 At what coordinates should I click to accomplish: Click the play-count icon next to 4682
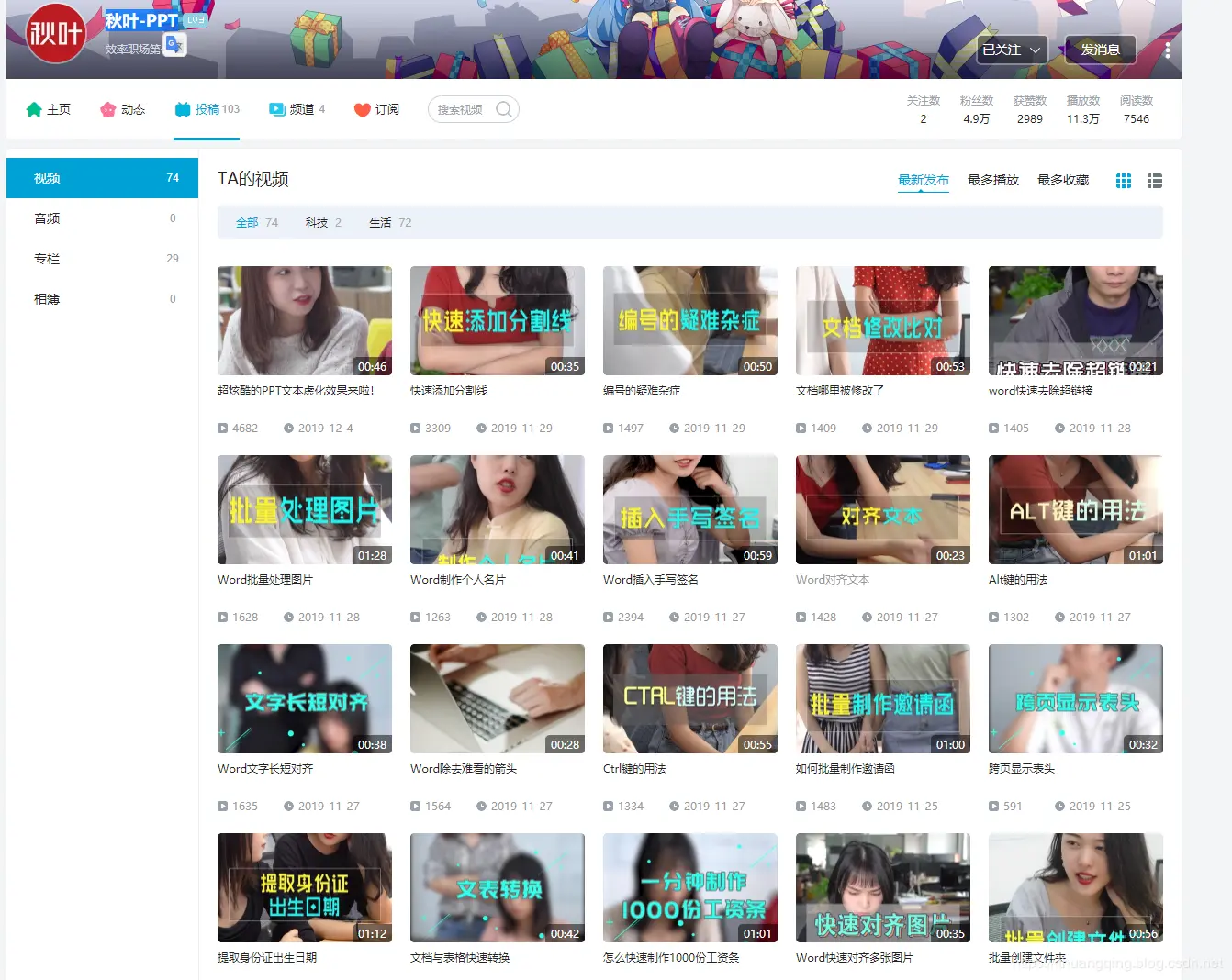point(221,428)
